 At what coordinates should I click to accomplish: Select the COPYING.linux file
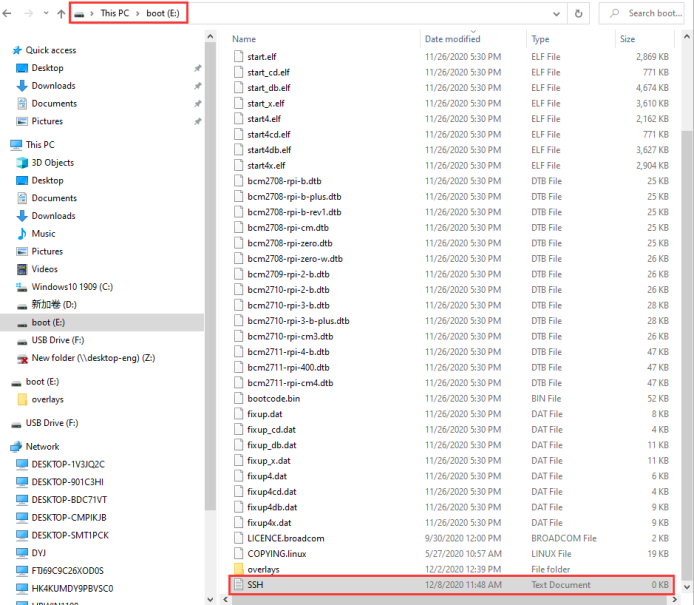[277, 554]
